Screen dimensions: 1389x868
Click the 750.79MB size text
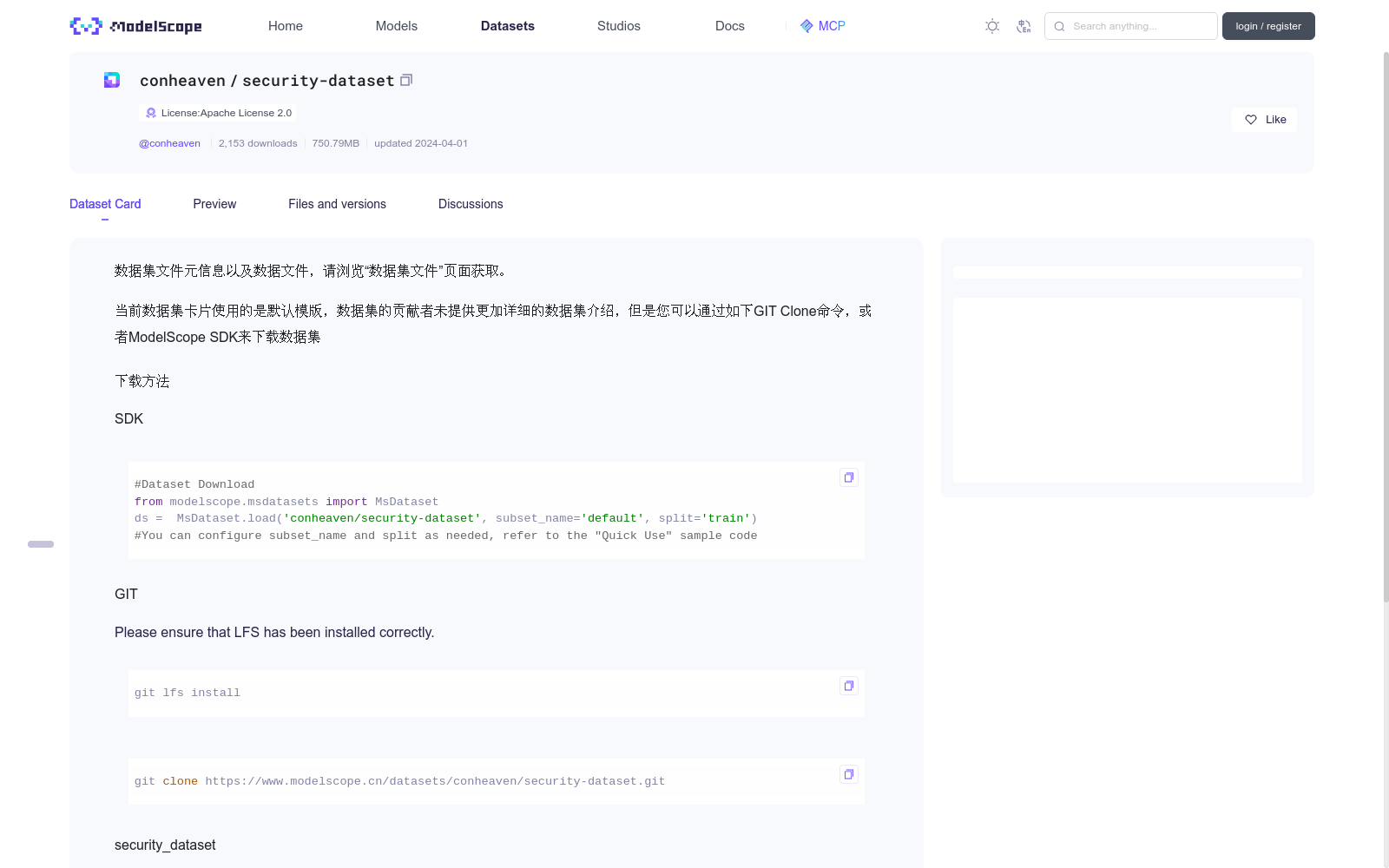[x=336, y=143]
